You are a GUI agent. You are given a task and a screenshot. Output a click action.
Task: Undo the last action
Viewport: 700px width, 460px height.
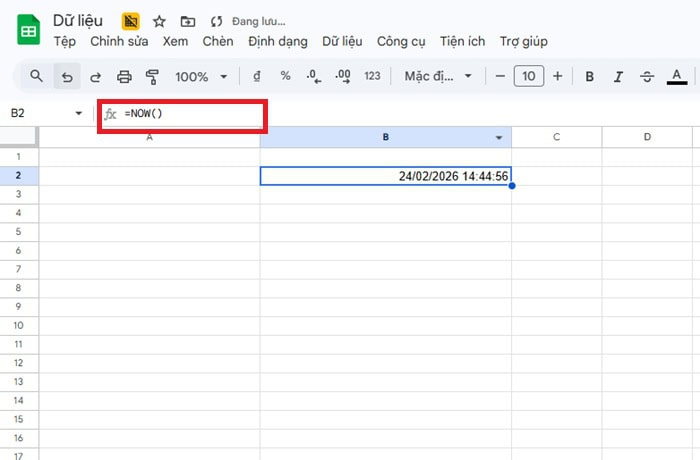tap(66, 76)
